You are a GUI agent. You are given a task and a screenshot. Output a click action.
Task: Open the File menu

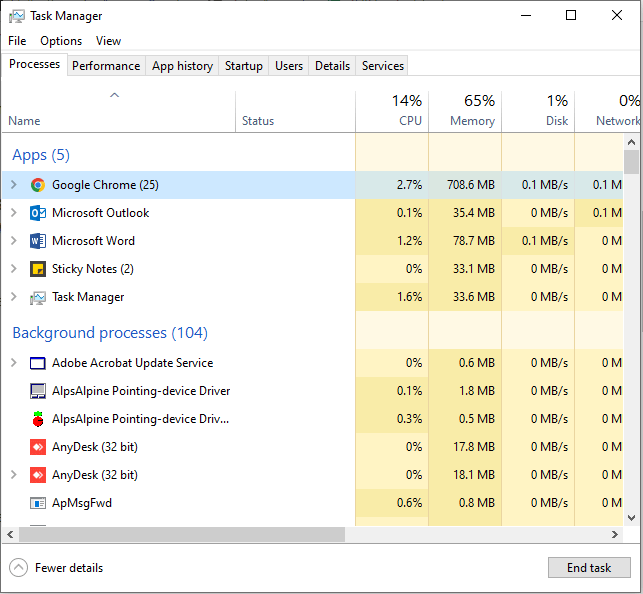[17, 41]
